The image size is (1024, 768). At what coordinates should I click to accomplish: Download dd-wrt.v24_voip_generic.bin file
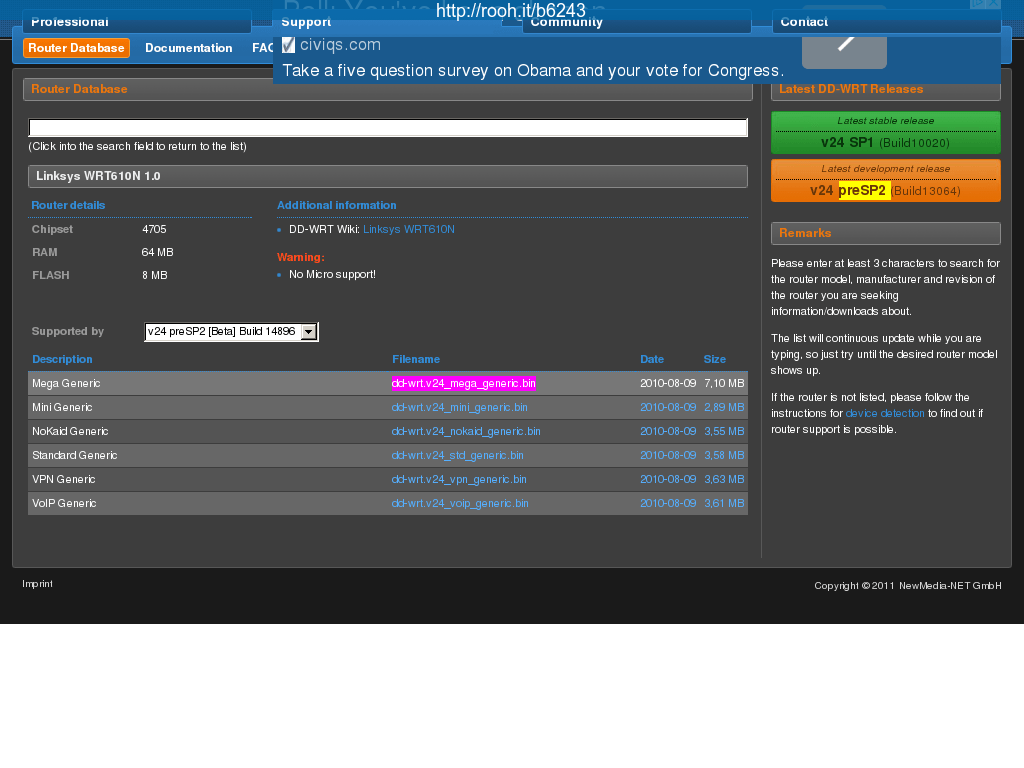click(x=460, y=504)
